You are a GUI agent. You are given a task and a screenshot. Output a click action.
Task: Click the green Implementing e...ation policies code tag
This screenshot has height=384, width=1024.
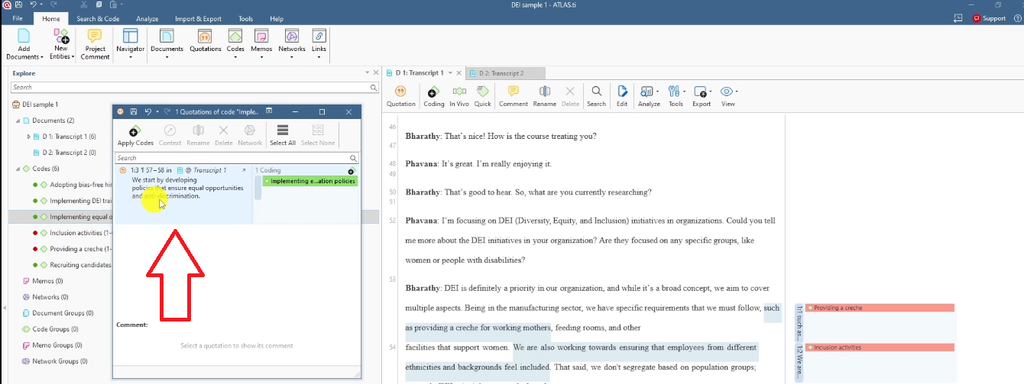coord(310,181)
